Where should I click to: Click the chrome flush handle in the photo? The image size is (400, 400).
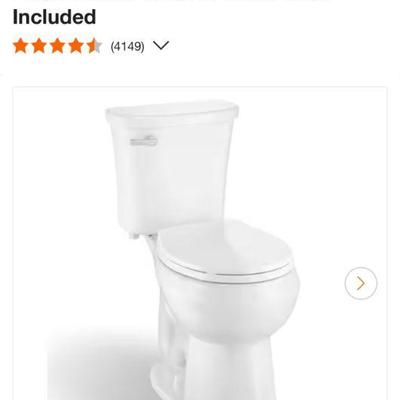[144, 141]
